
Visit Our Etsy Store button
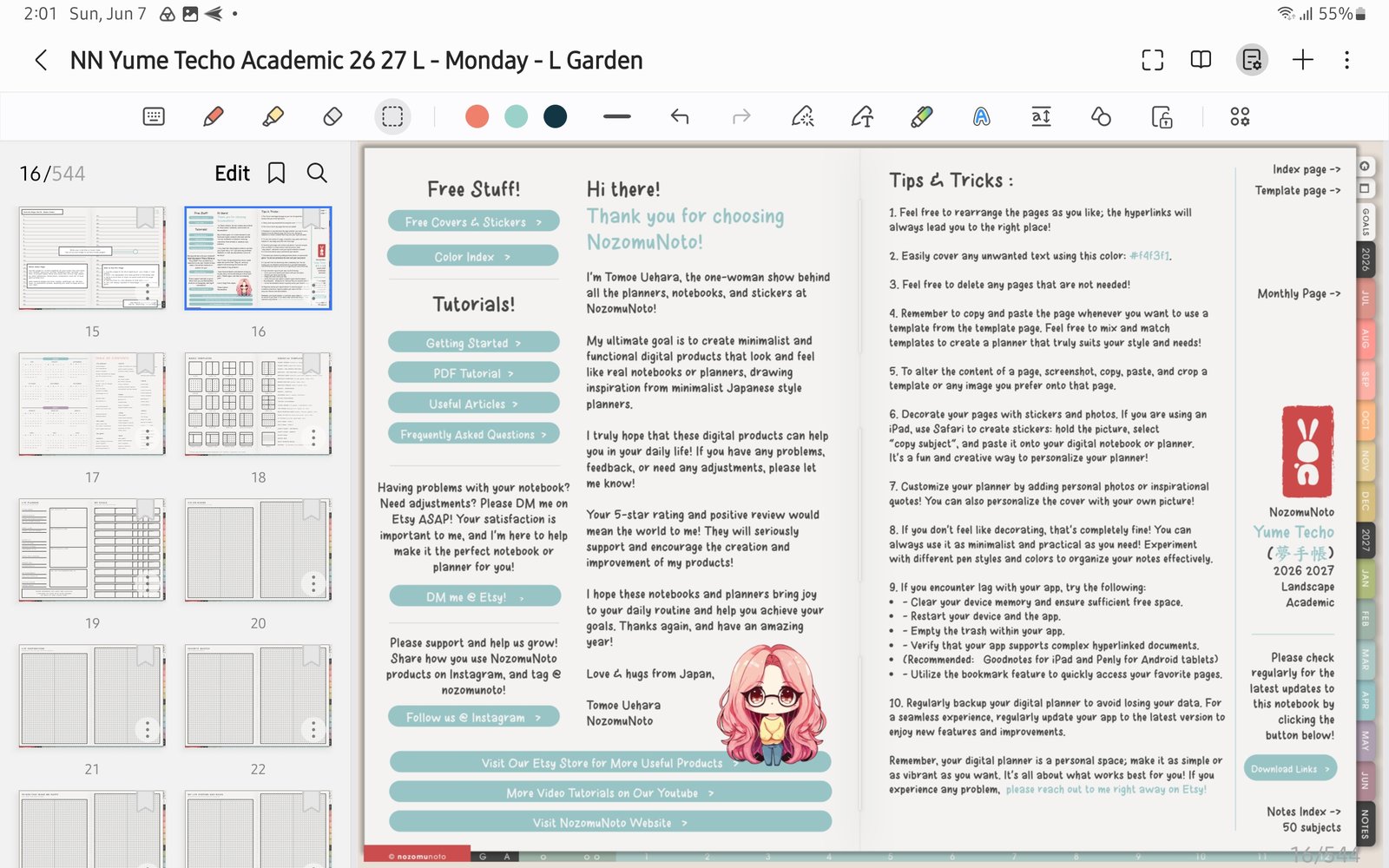610,763
